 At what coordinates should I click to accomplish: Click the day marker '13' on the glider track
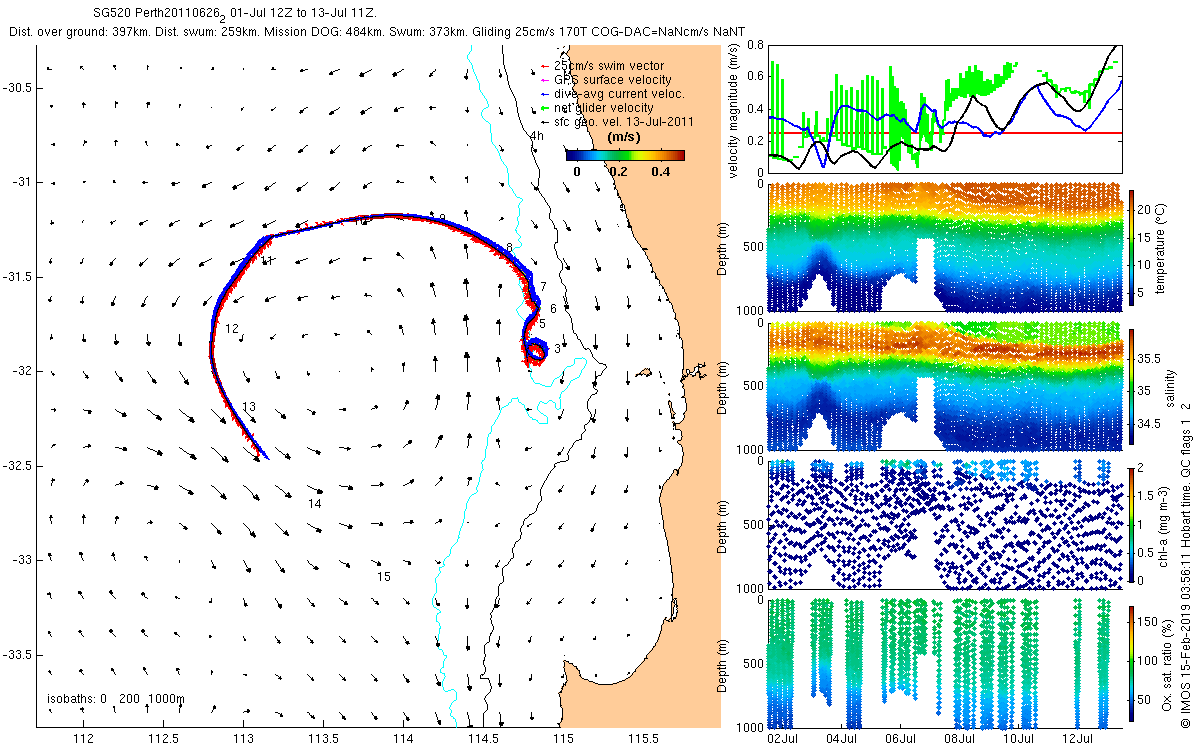(x=249, y=407)
